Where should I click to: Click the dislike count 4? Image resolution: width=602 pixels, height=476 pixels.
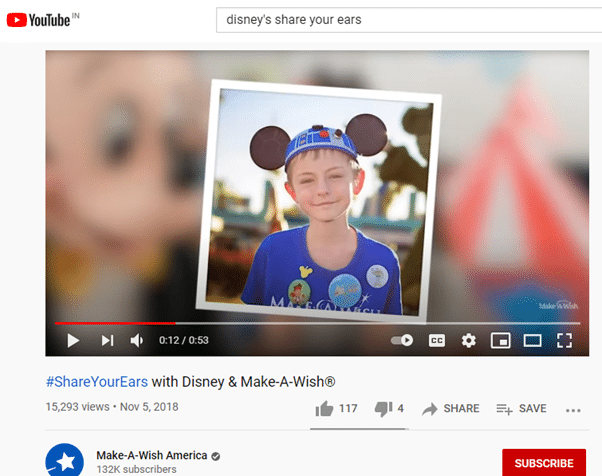pos(400,408)
